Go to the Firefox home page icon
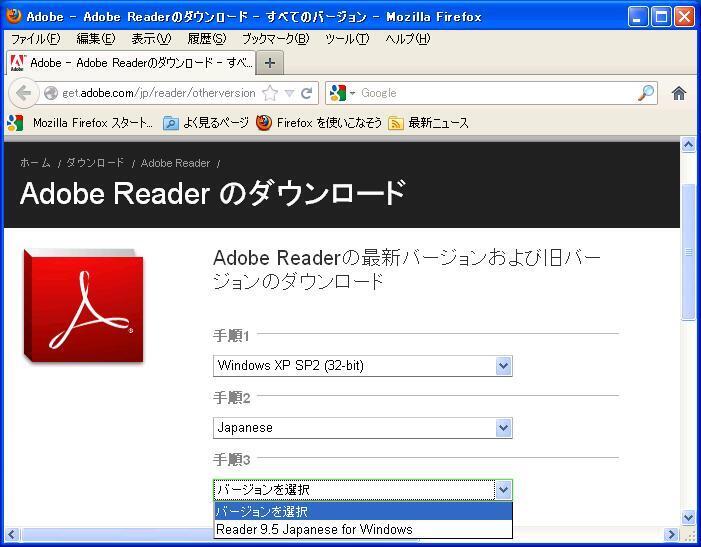This screenshot has width=701, height=547. coord(679,93)
